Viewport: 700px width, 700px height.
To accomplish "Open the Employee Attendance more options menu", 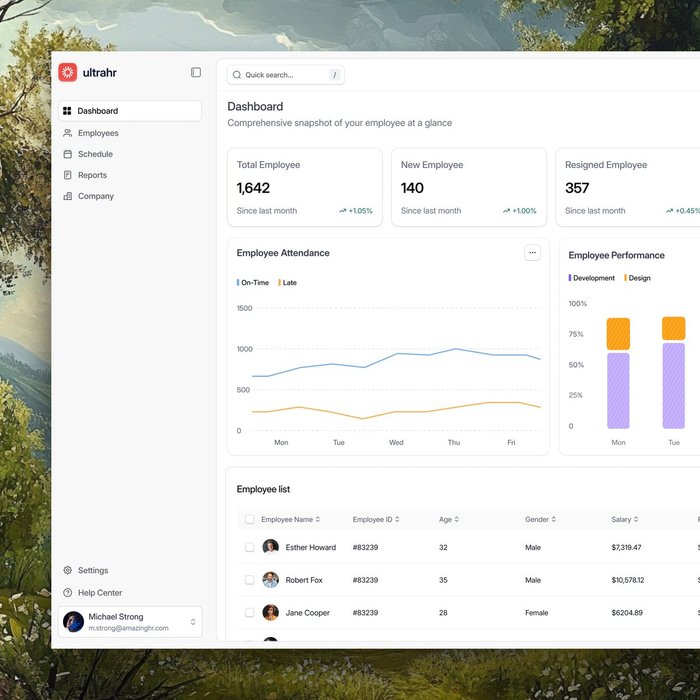I will tap(532, 253).
